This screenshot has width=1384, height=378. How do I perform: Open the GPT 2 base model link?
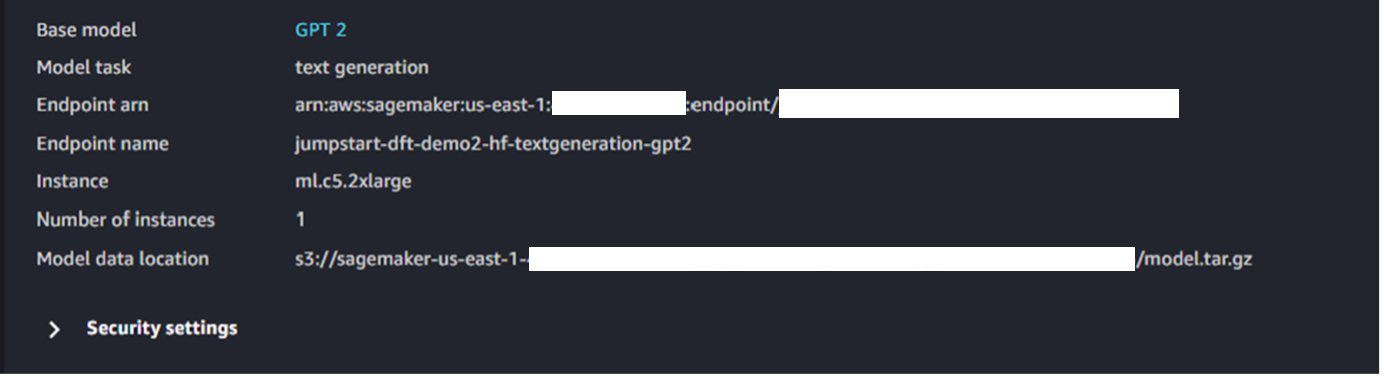(321, 30)
